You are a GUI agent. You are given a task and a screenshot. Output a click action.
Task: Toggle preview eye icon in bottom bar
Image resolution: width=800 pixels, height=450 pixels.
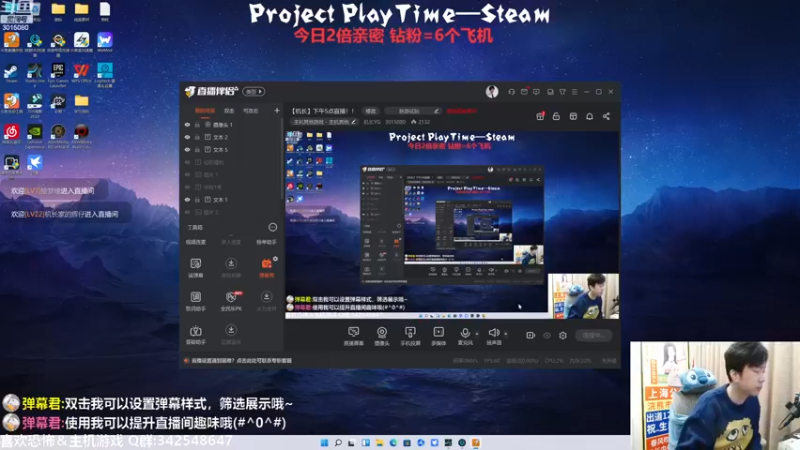pyautogui.click(x=547, y=335)
